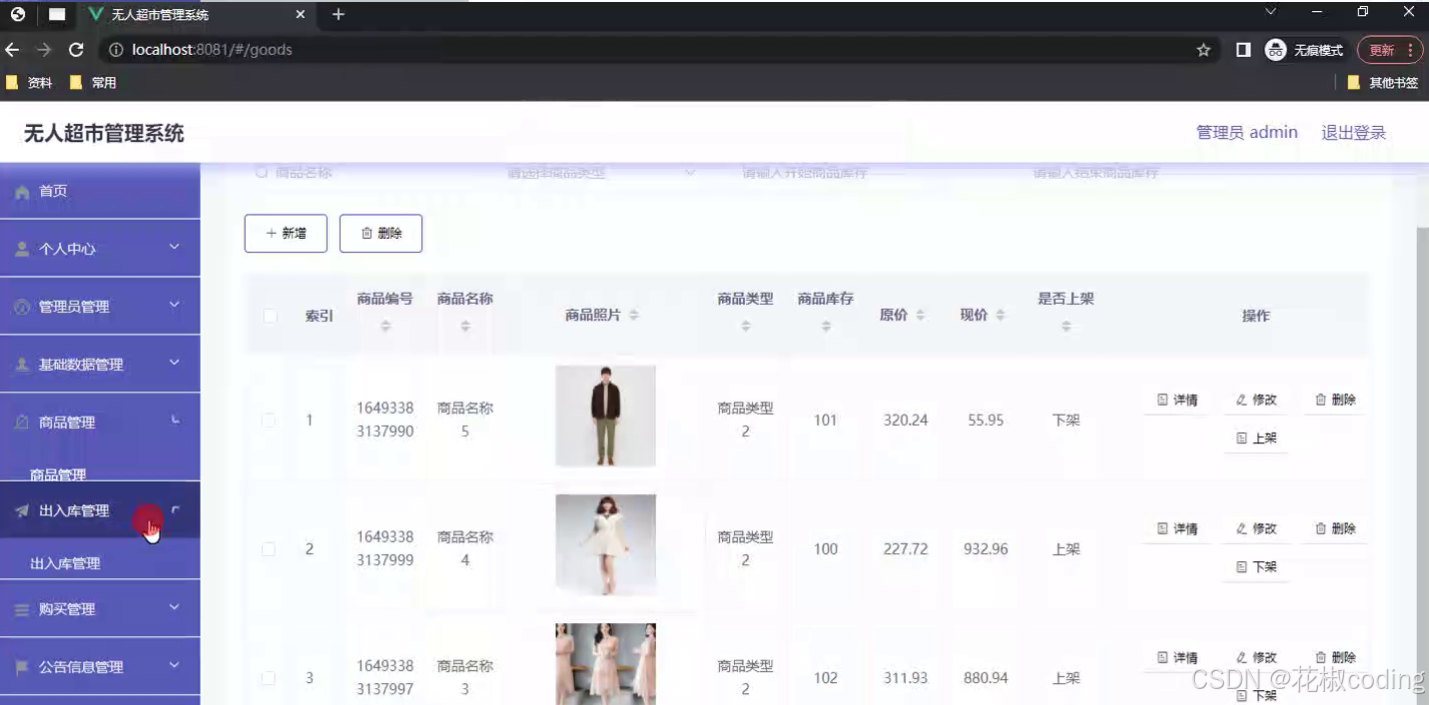The width and height of the screenshot is (1429, 705).
Task: Open the 商品类型 filter dropdown
Action: pyautogui.click(x=600, y=173)
